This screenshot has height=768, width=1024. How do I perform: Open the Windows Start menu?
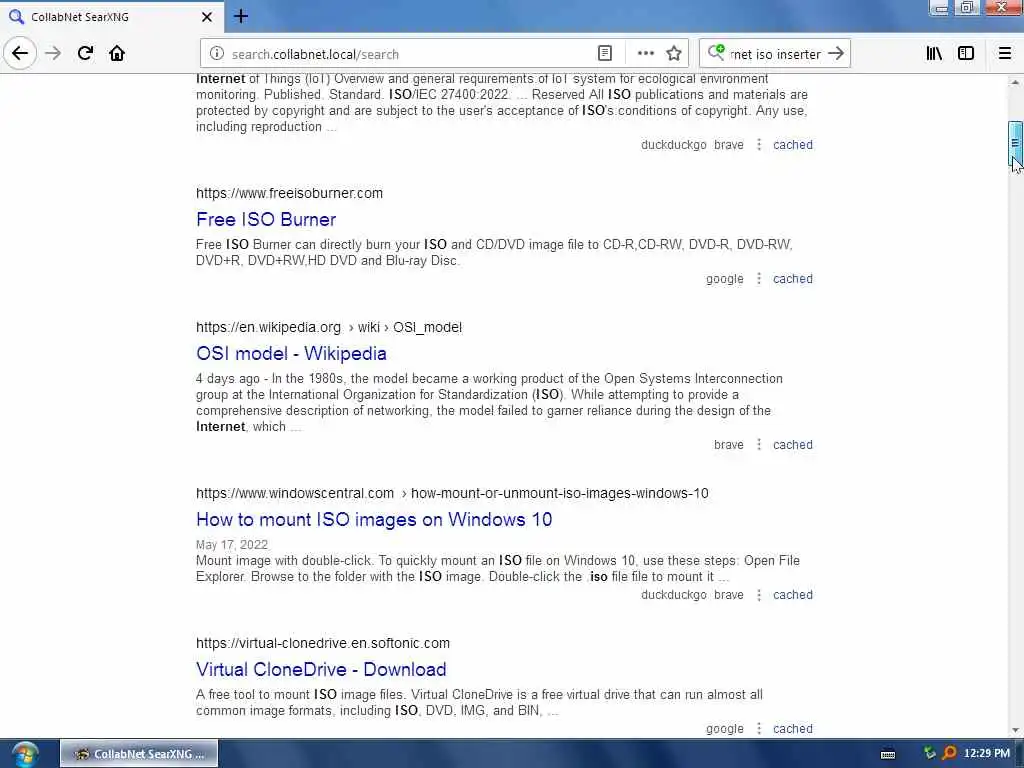[25, 754]
